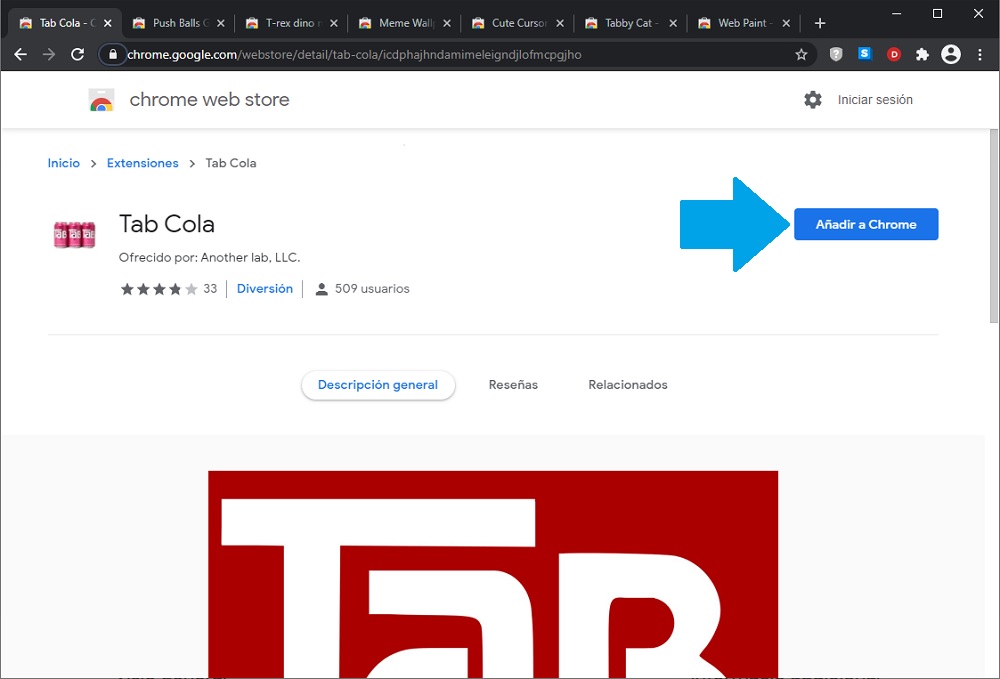
Task: Open the Chrome profile avatar icon
Action: (x=951, y=55)
